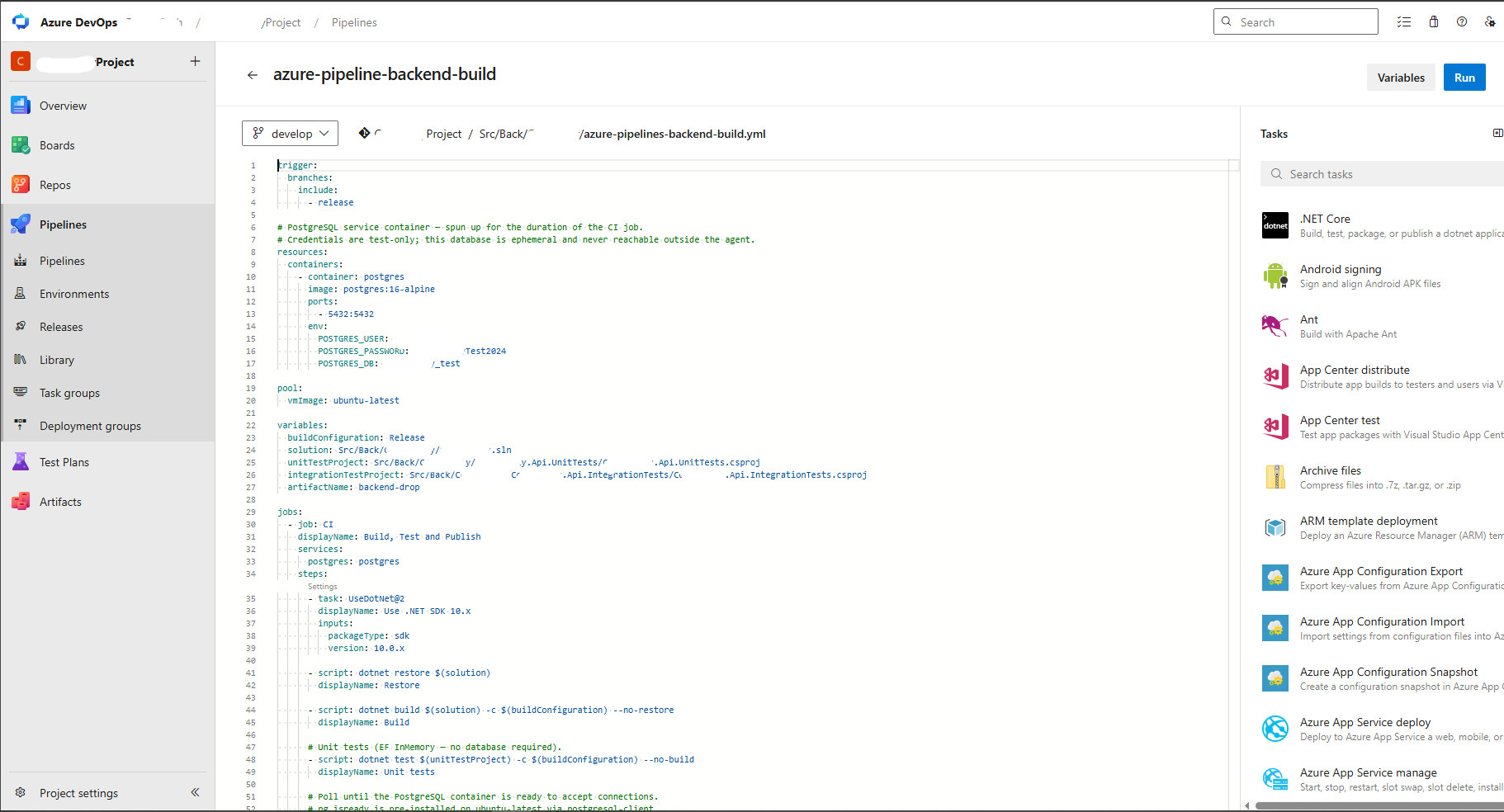The image size is (1504, 812).
Task: Click the pipeline title azure-pipeline-backend-build
Action: tap(385, 74)
